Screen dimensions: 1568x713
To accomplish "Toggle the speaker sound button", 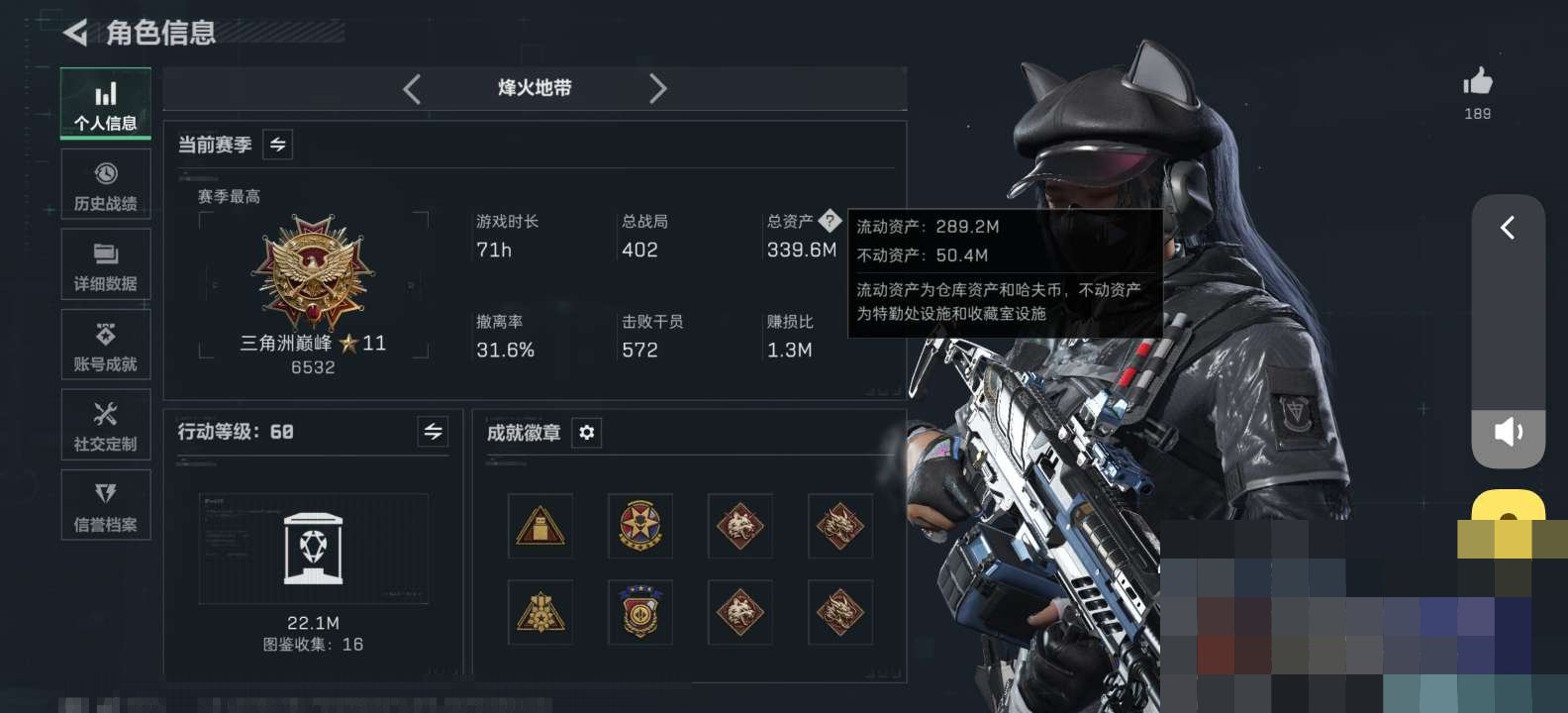I will coord(1509,432).
